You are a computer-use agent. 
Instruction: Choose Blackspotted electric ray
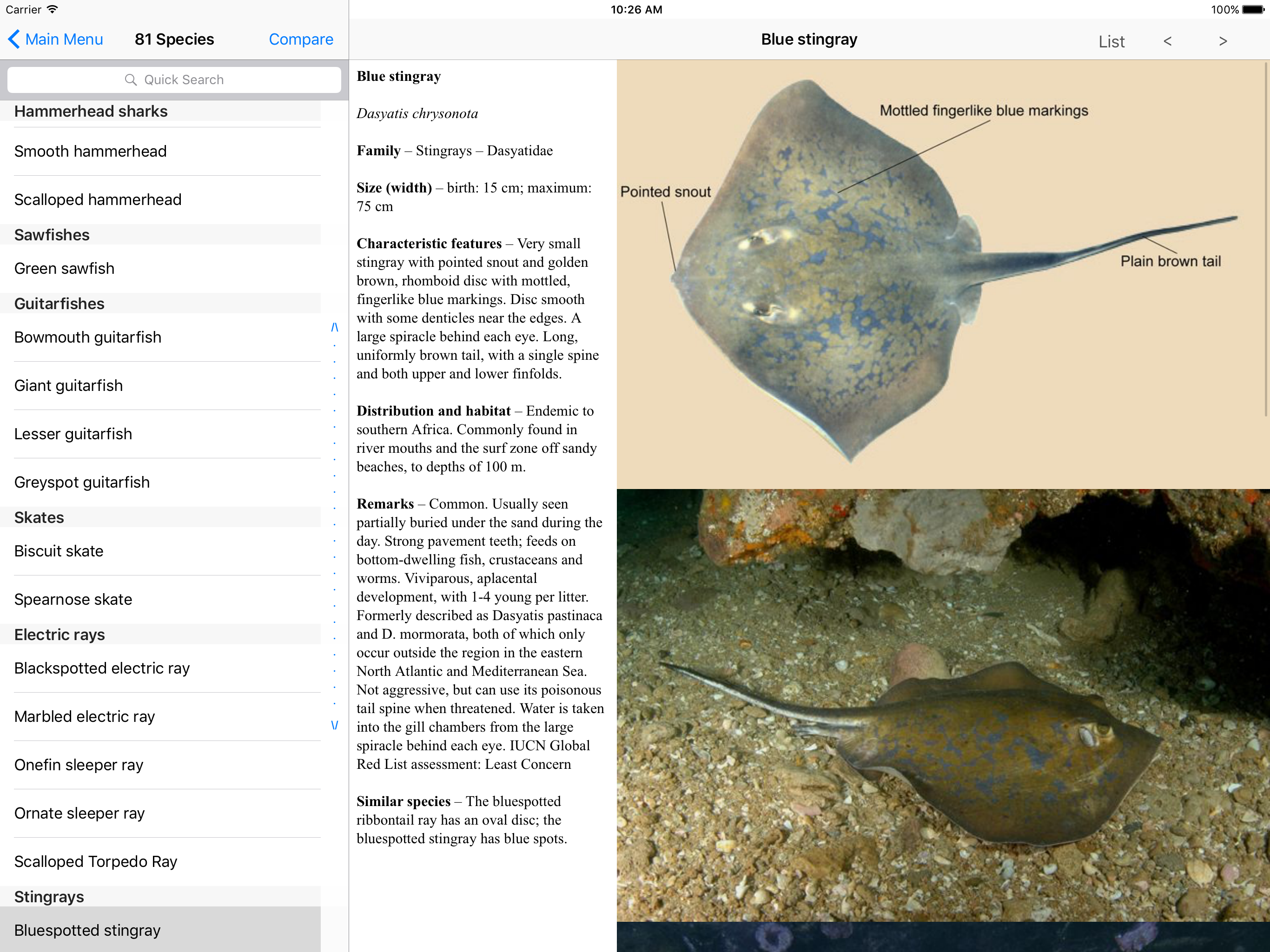160,668
